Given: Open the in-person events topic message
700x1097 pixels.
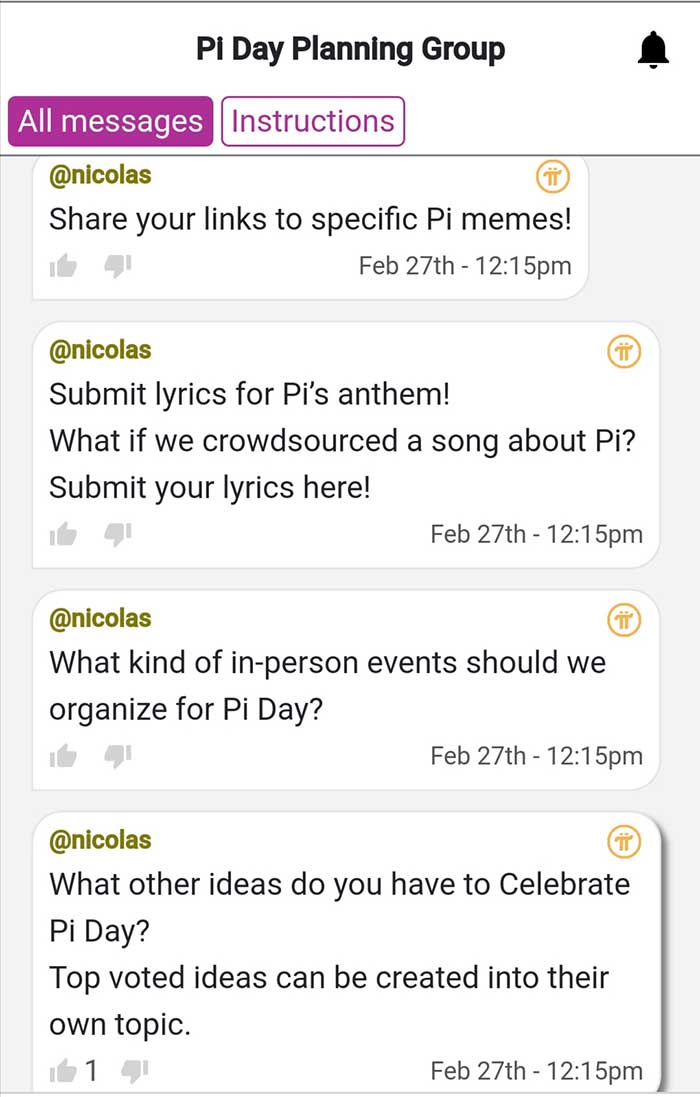Looking at the screenshot, I should pyautogui.click(x=327, y=686).
